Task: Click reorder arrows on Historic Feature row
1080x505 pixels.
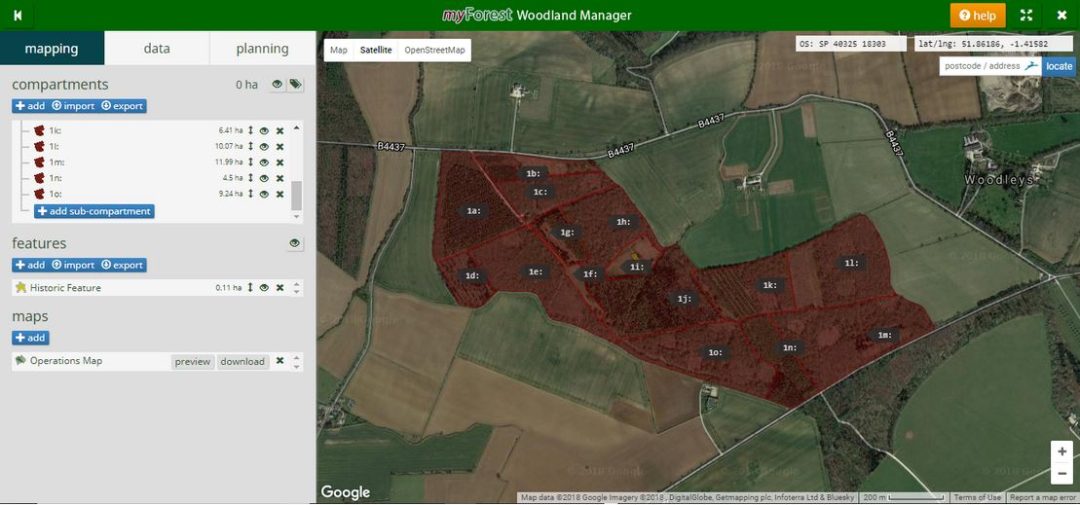Action: (251, 287)
